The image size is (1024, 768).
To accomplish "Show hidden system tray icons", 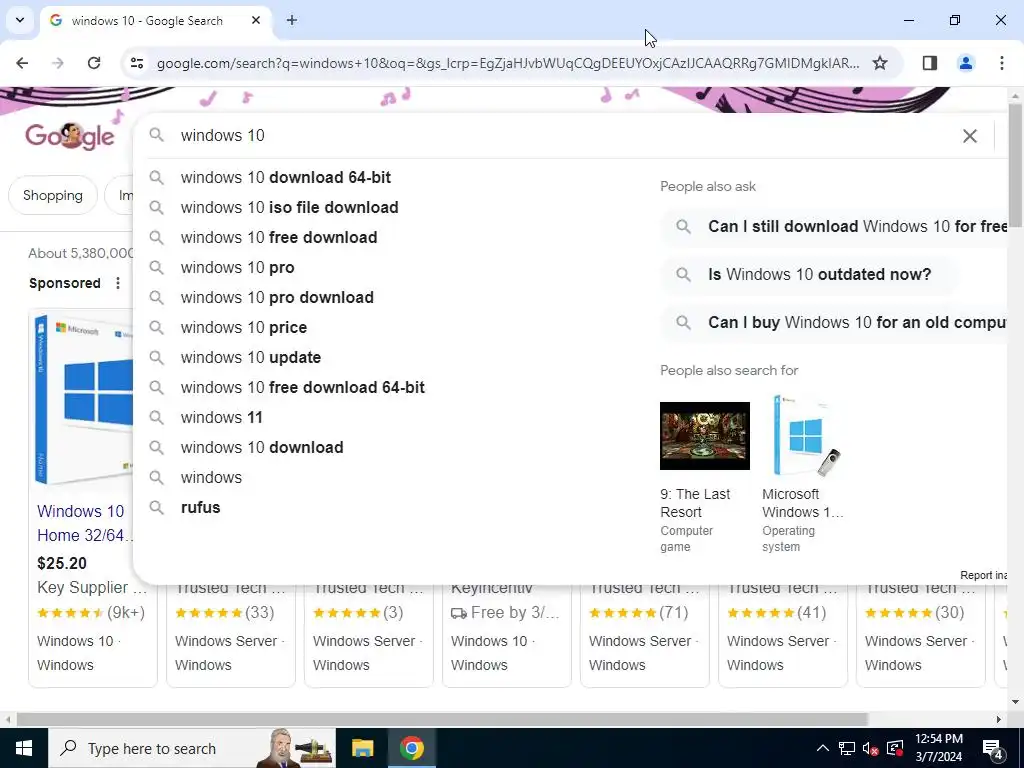I will 823,748.
